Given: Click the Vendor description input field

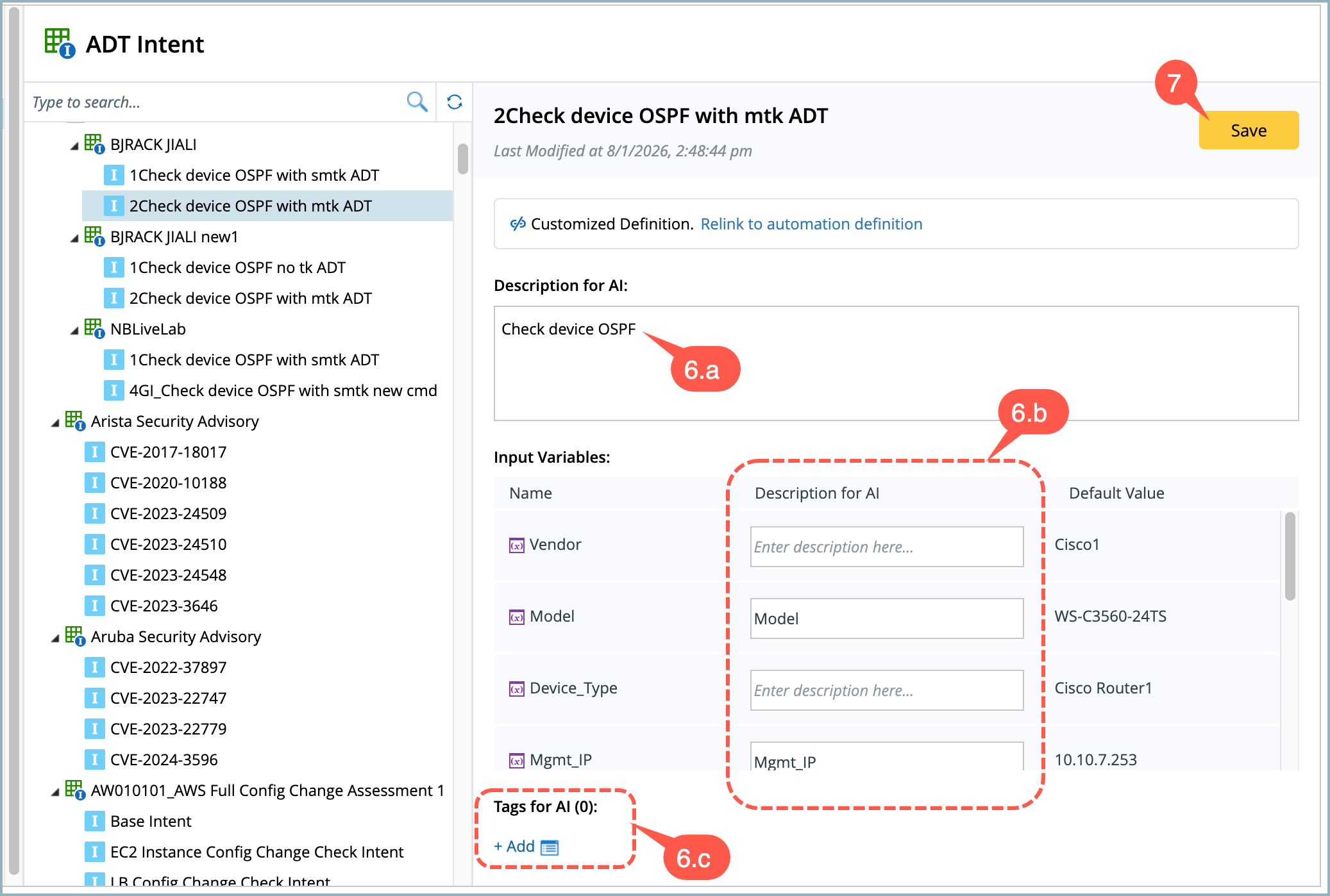Looking at the screenshot, I should click(x=886, y=547).
